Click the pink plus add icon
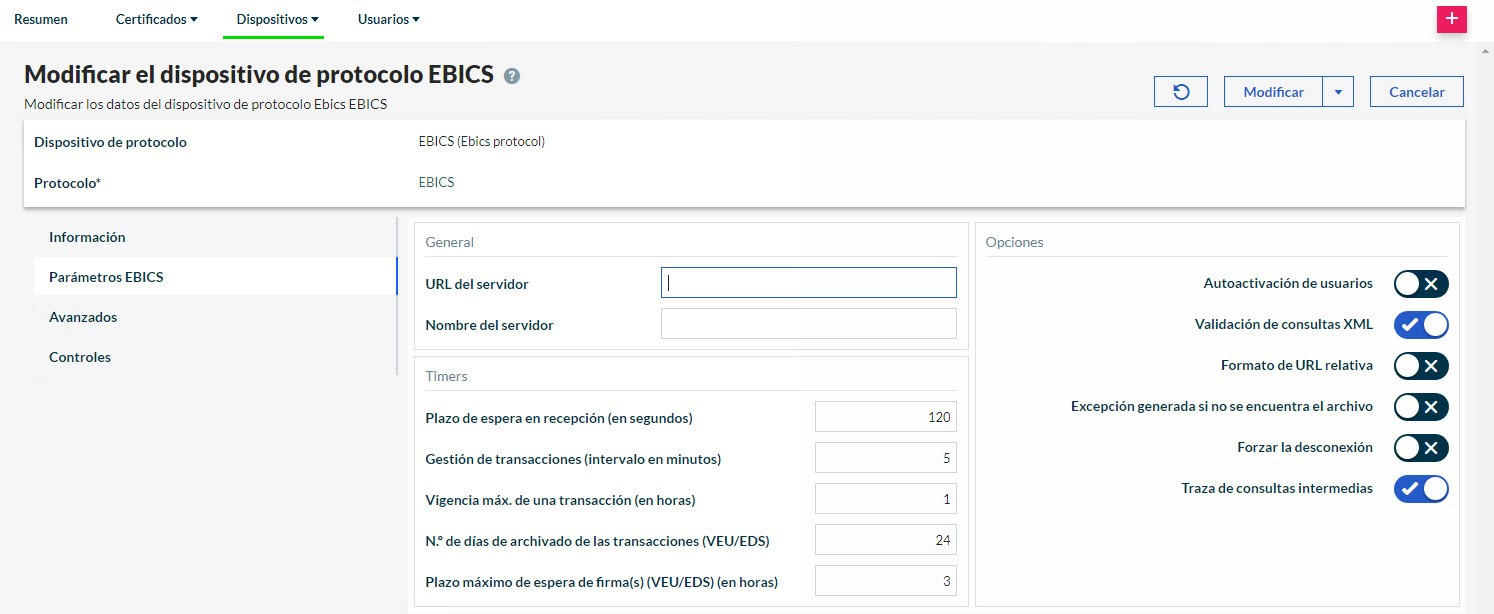Viewport: 1494px width, 614px height. coord(1451,19)
